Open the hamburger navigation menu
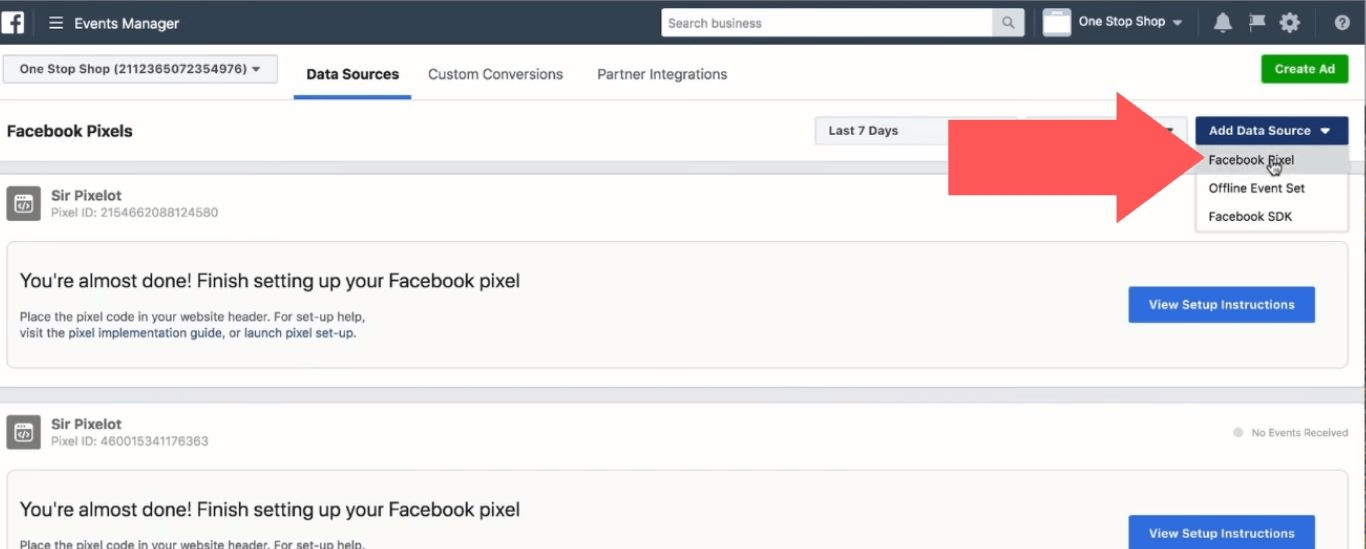The height and width of the screenshot is (549, 1366). click(56, 23)
